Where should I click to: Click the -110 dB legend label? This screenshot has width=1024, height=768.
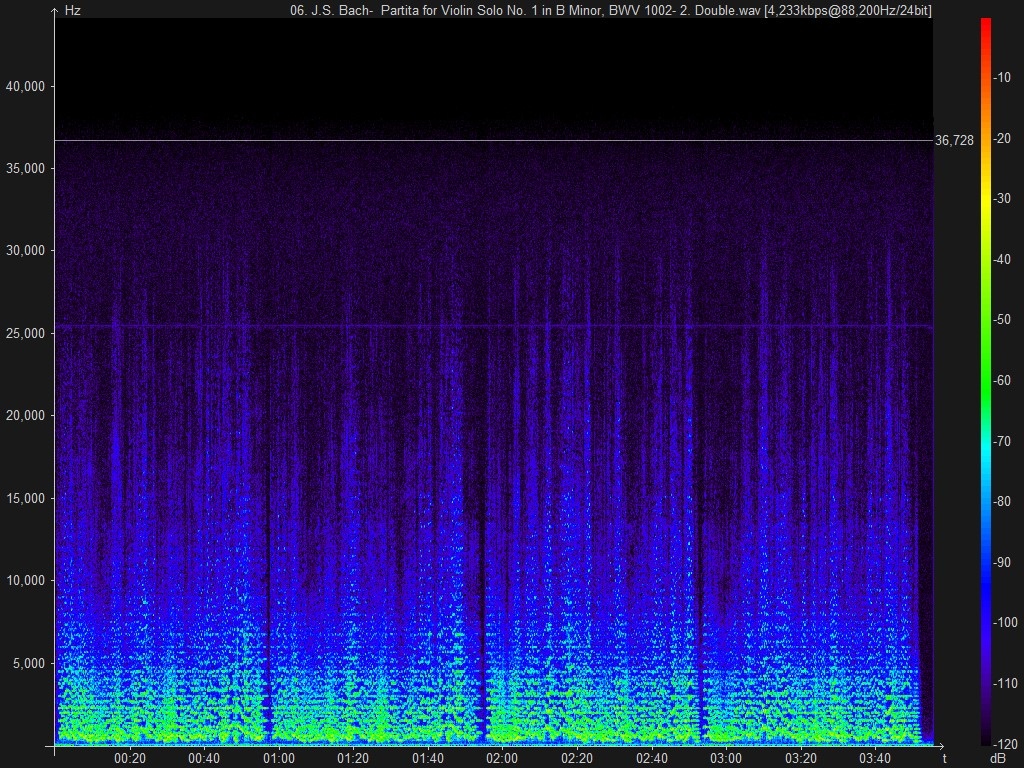[x=1006, y=683]
